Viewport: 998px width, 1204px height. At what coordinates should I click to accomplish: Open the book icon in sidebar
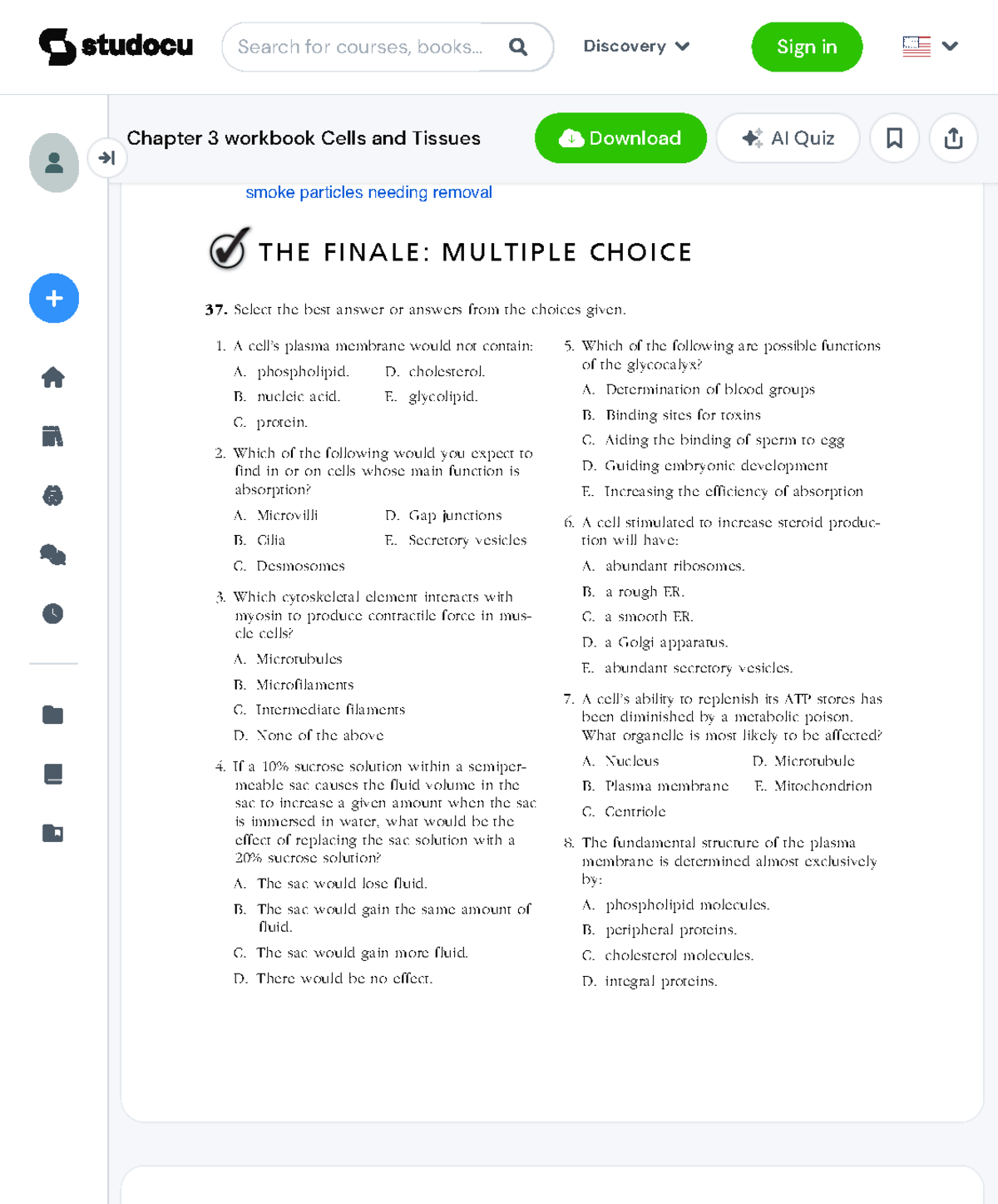(53, 774)
